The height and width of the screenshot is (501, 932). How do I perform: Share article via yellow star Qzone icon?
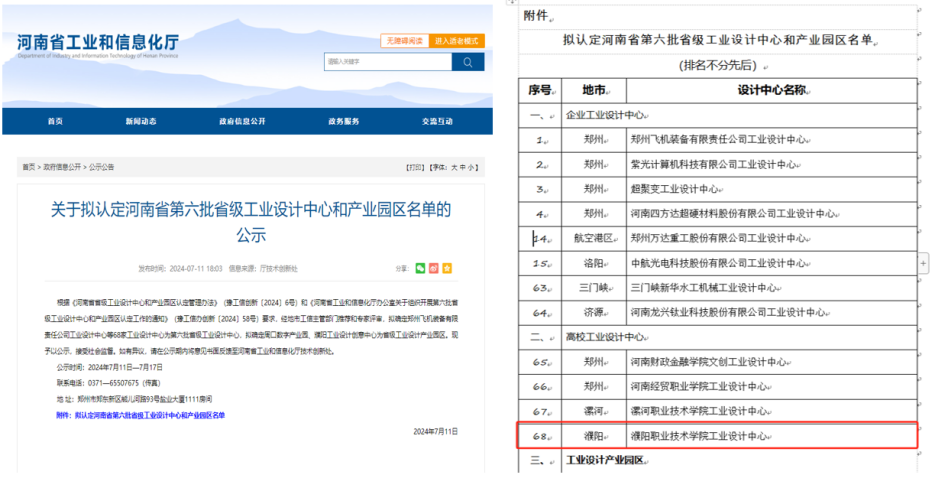[447, 269]
